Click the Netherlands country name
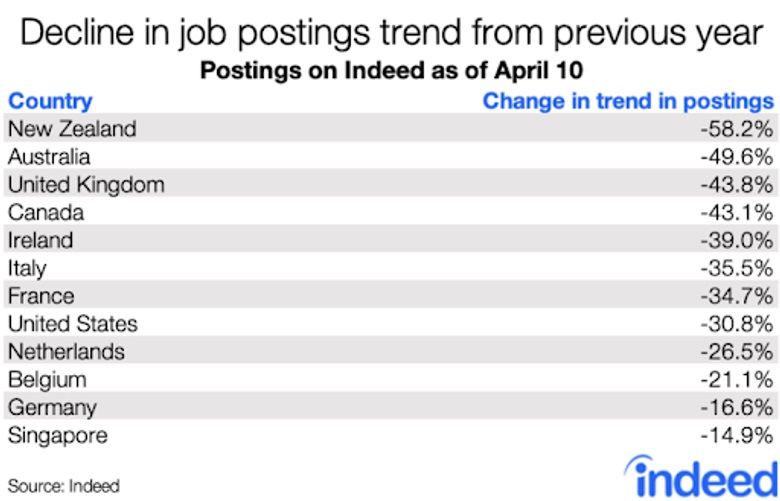 tap(66, 352)
